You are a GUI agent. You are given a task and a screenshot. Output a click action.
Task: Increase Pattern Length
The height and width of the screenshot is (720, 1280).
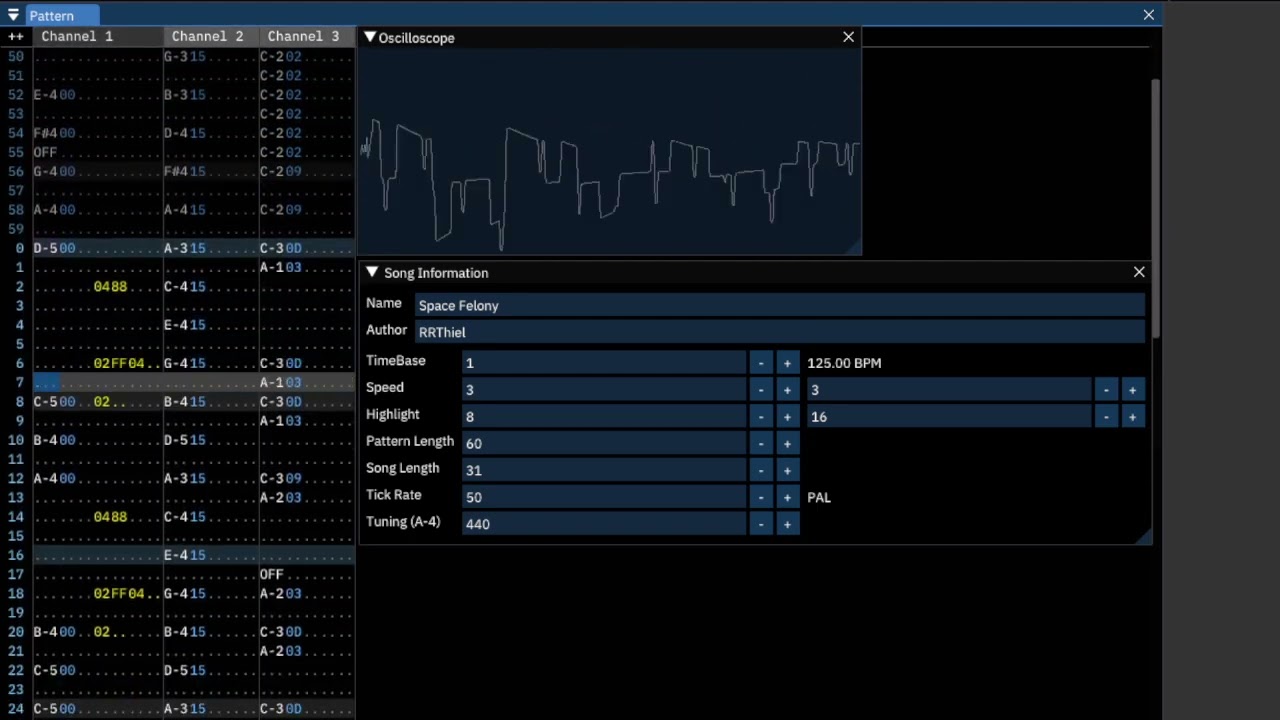coord(787,443)
